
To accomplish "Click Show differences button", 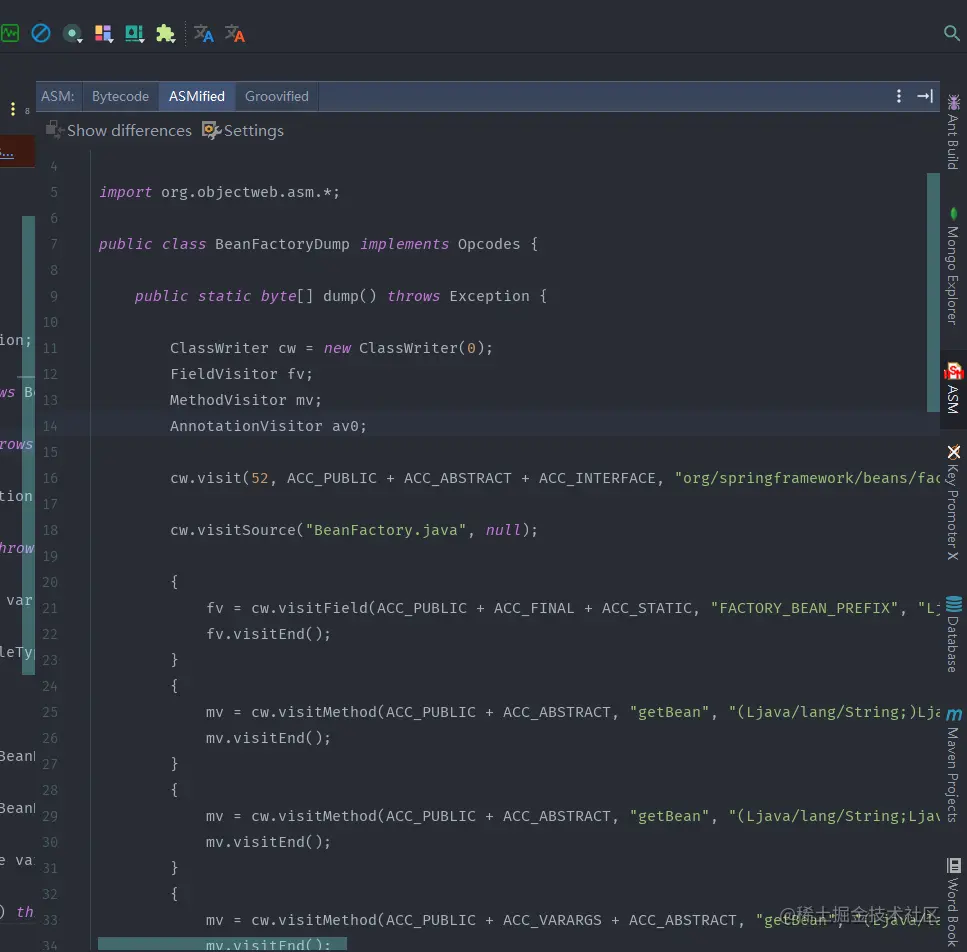I will 119,131.
